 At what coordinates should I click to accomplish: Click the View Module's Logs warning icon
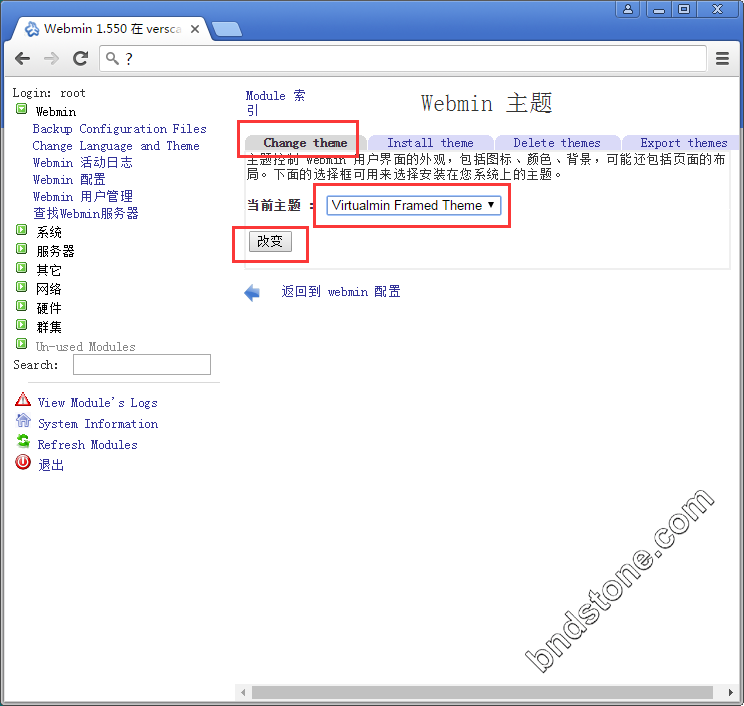(x=23, y=399)
